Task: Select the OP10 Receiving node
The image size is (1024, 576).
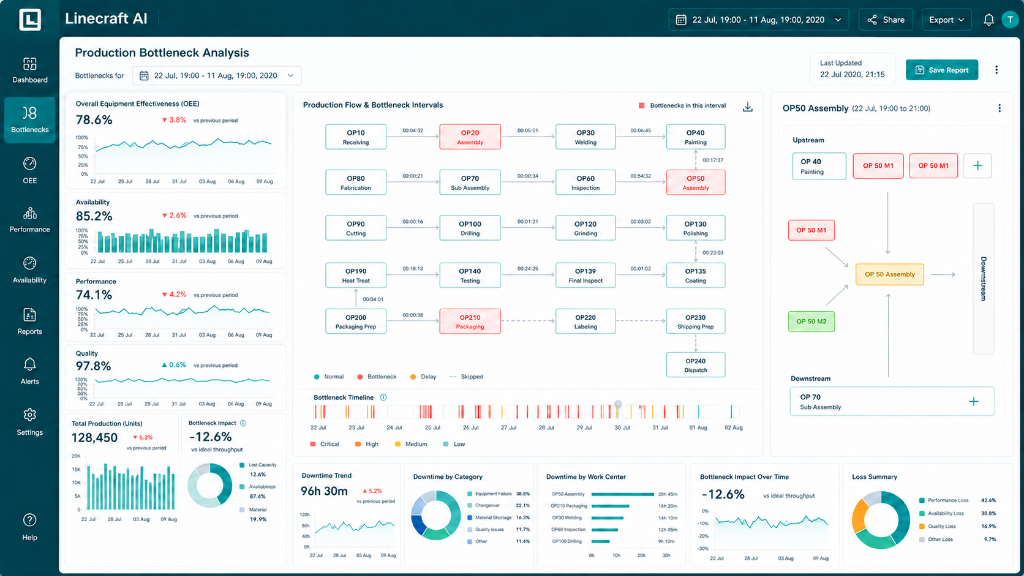Action: tap(356, 137)
